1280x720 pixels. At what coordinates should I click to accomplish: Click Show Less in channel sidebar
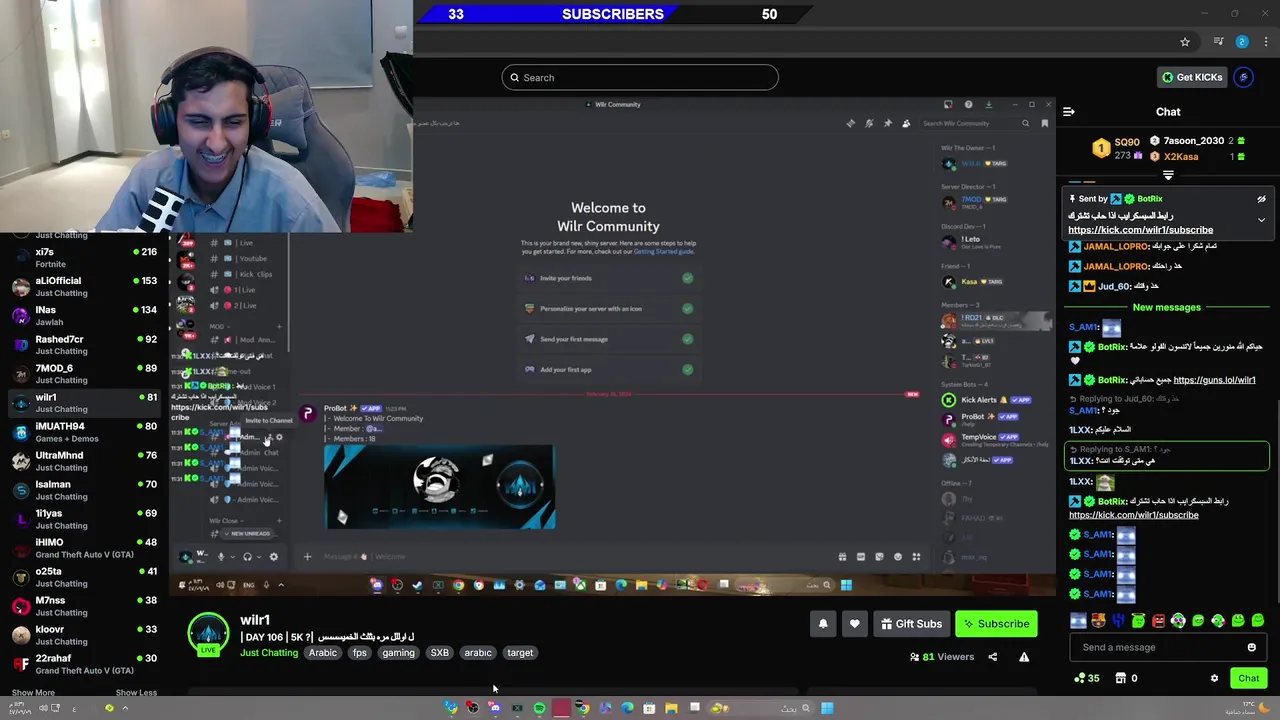pos(136,692)
